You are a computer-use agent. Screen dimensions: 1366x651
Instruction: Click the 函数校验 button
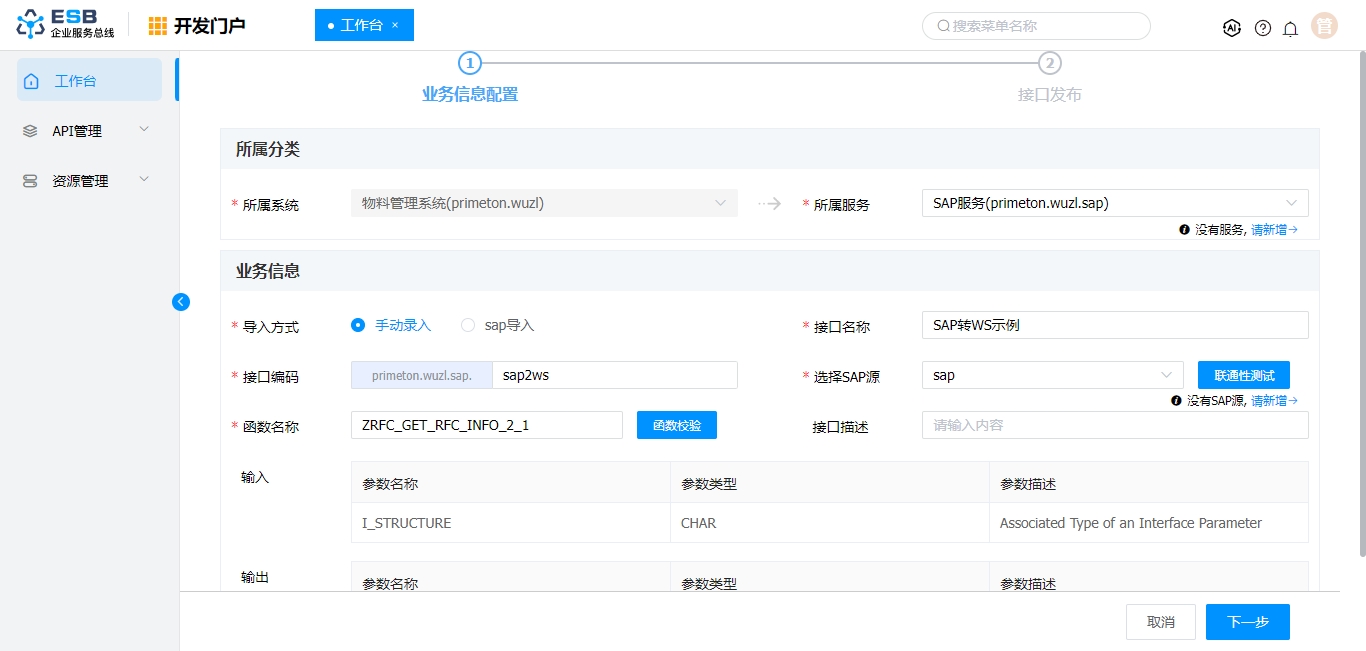click(677, 425)
